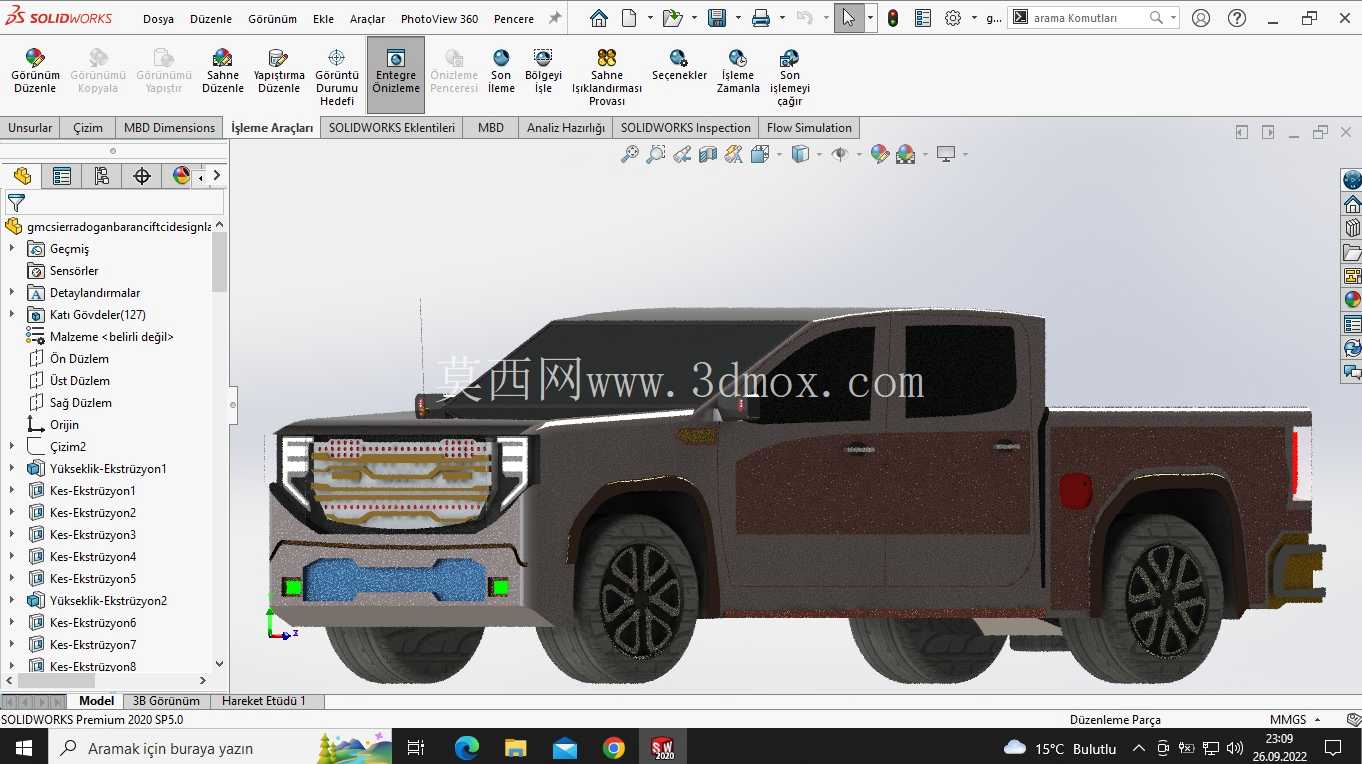Screen dimensions: 1362x764
Task: Open Chrome from the taskbar
Action: tap(614, 748)
